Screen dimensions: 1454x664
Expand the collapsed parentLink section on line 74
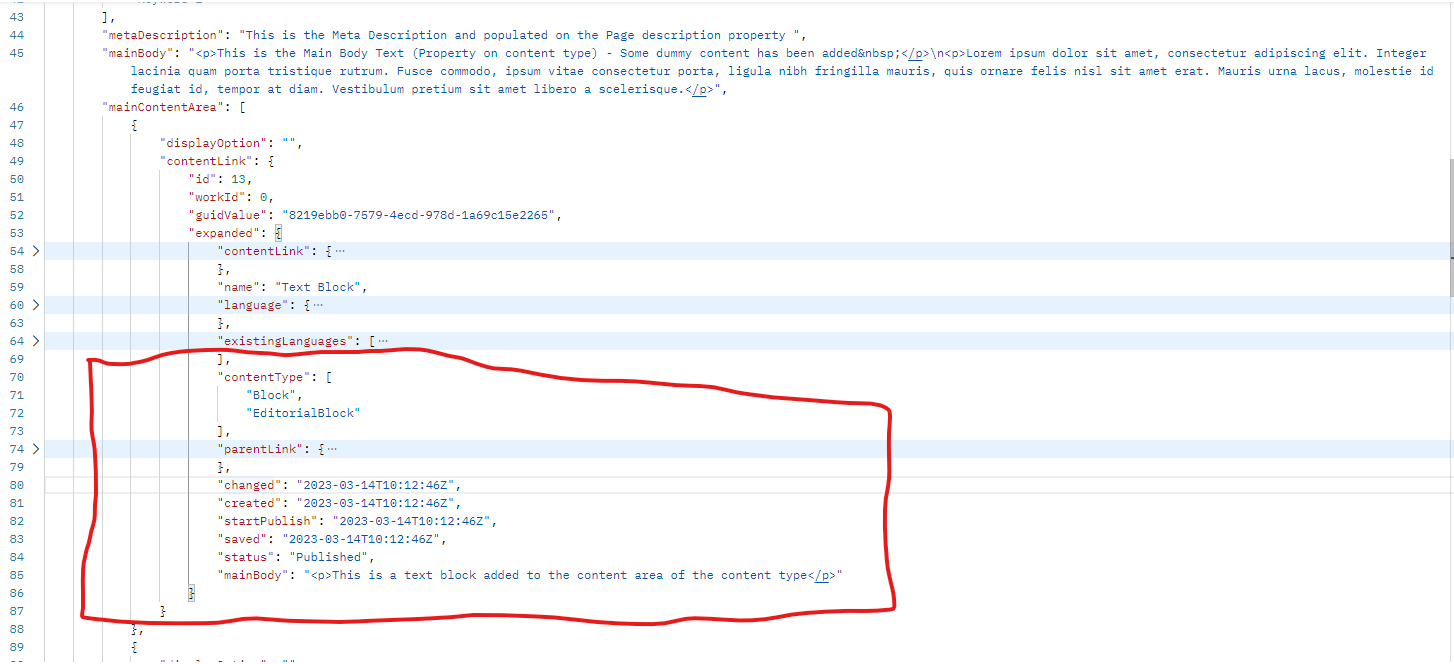[x=36, y=449]
